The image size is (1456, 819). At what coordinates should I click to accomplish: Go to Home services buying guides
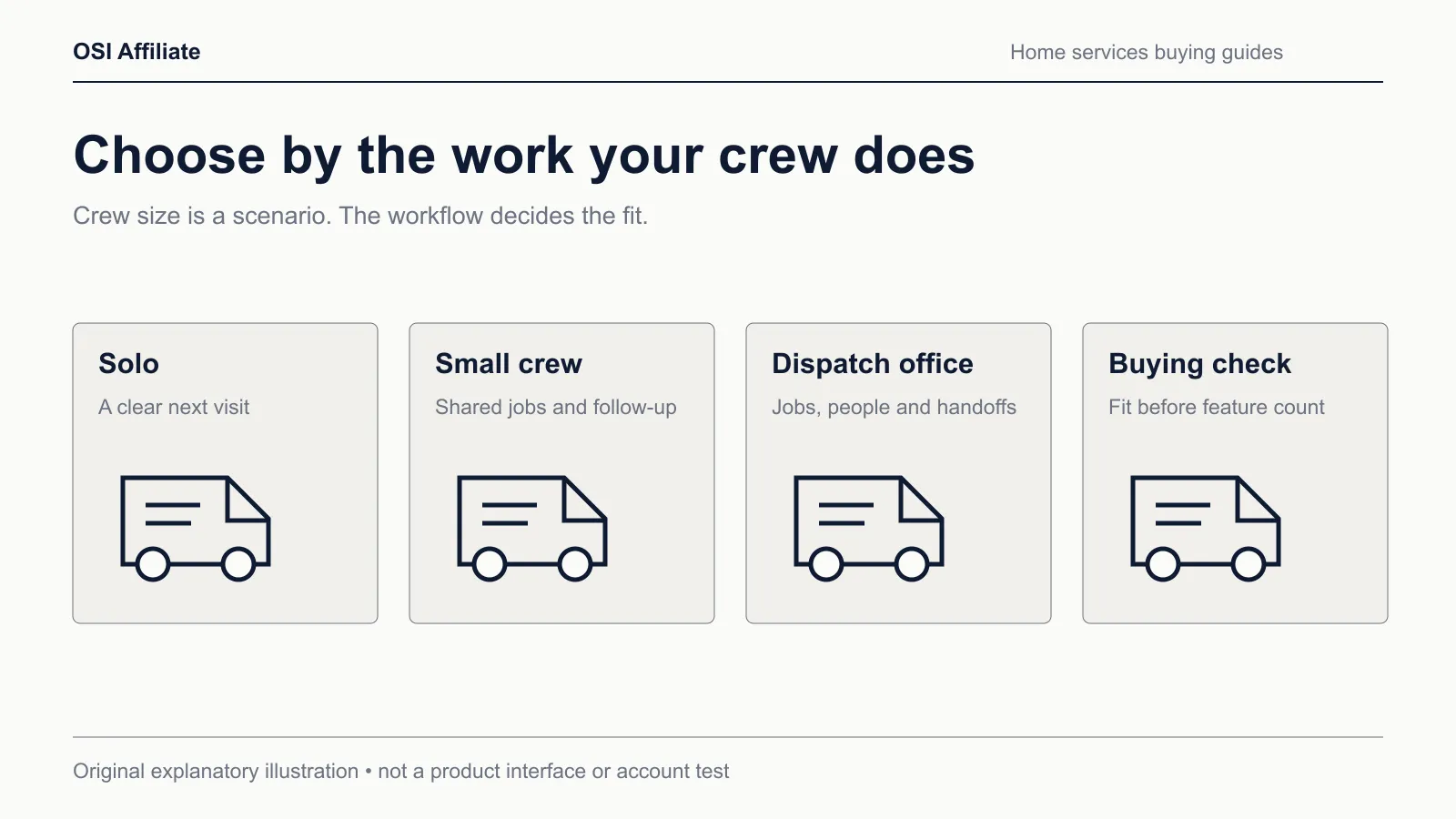point(1147,53)
